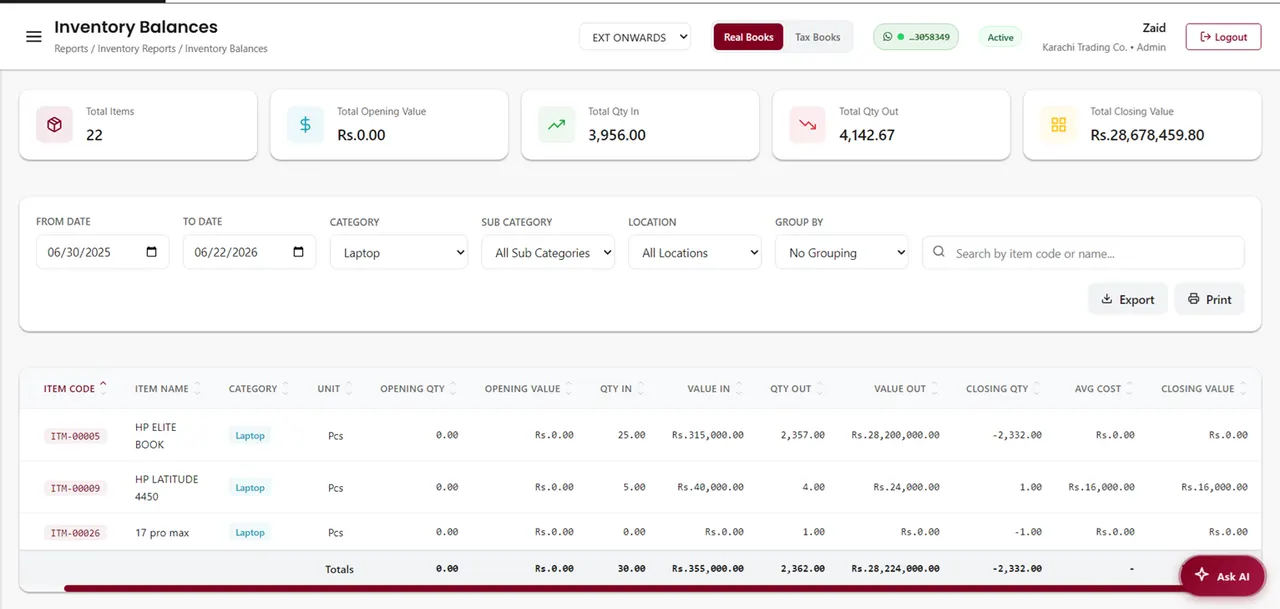
Task: Click the Rs.28,678,459.80 closing value
Action: click(1147, 135)
